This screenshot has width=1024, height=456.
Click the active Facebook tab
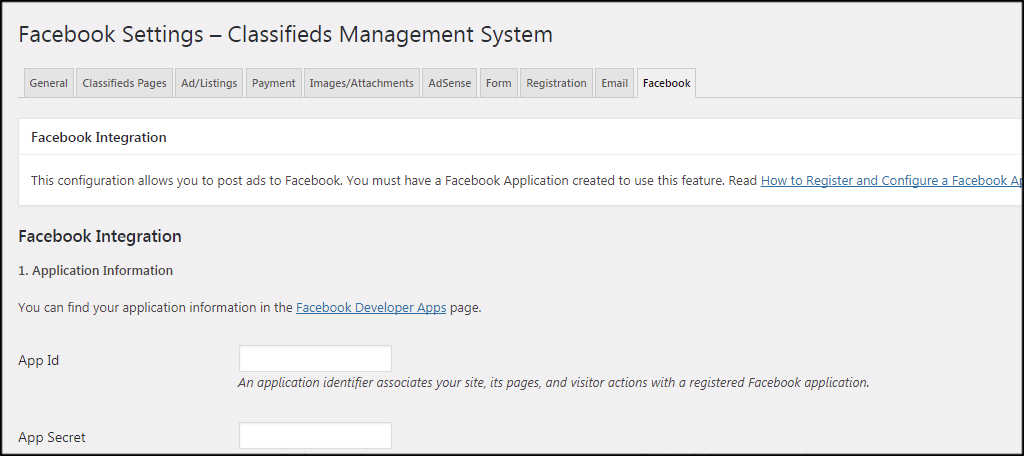tap(666, 84)
